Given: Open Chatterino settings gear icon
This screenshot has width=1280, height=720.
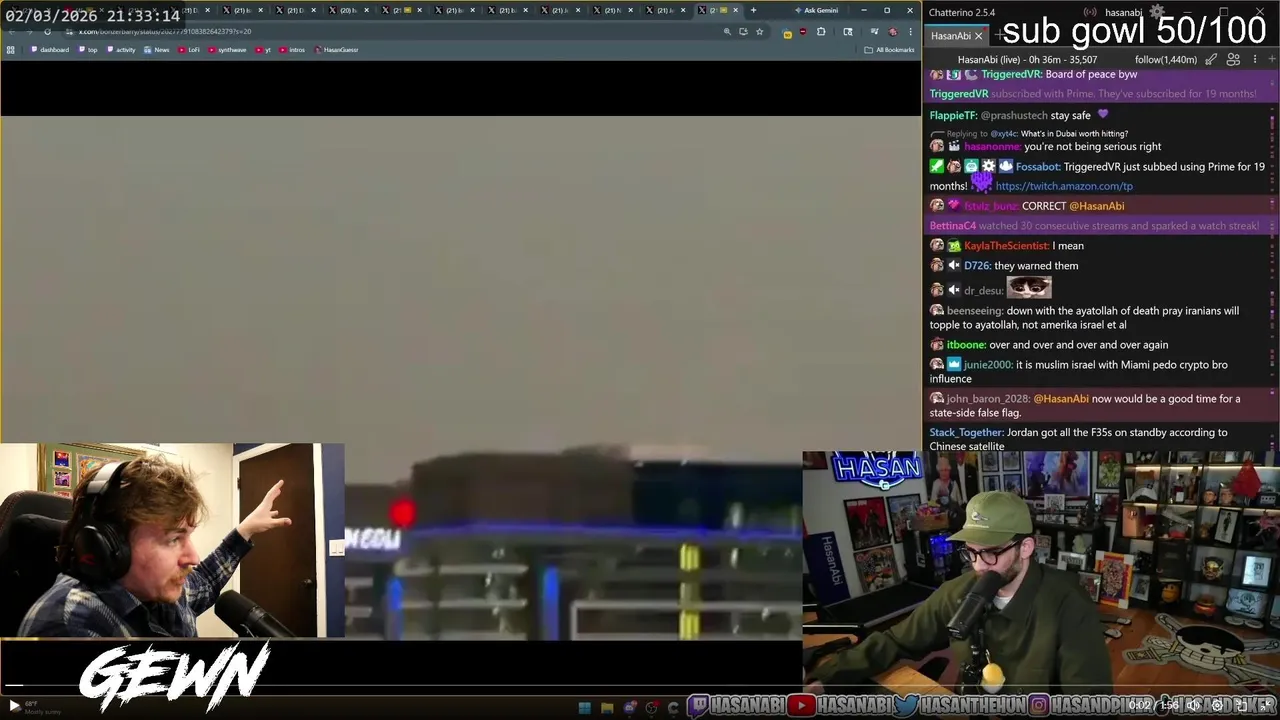Looking at the screenshot, I should pyautogui.click(x=1157, y=12).
